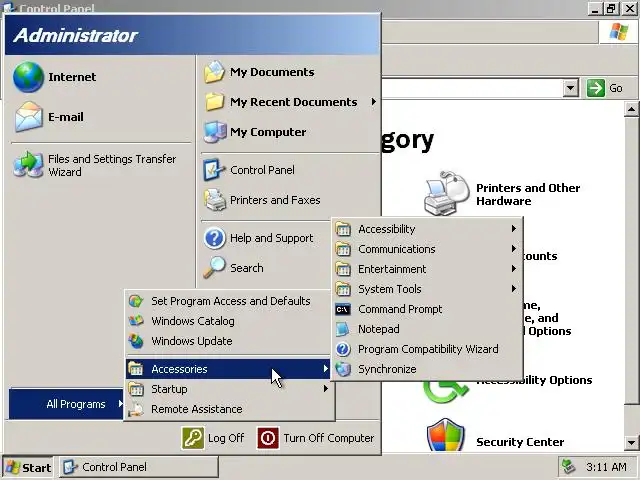
Task: Click Control Panel window scroll-down arrow
Action: pos(631,443)
